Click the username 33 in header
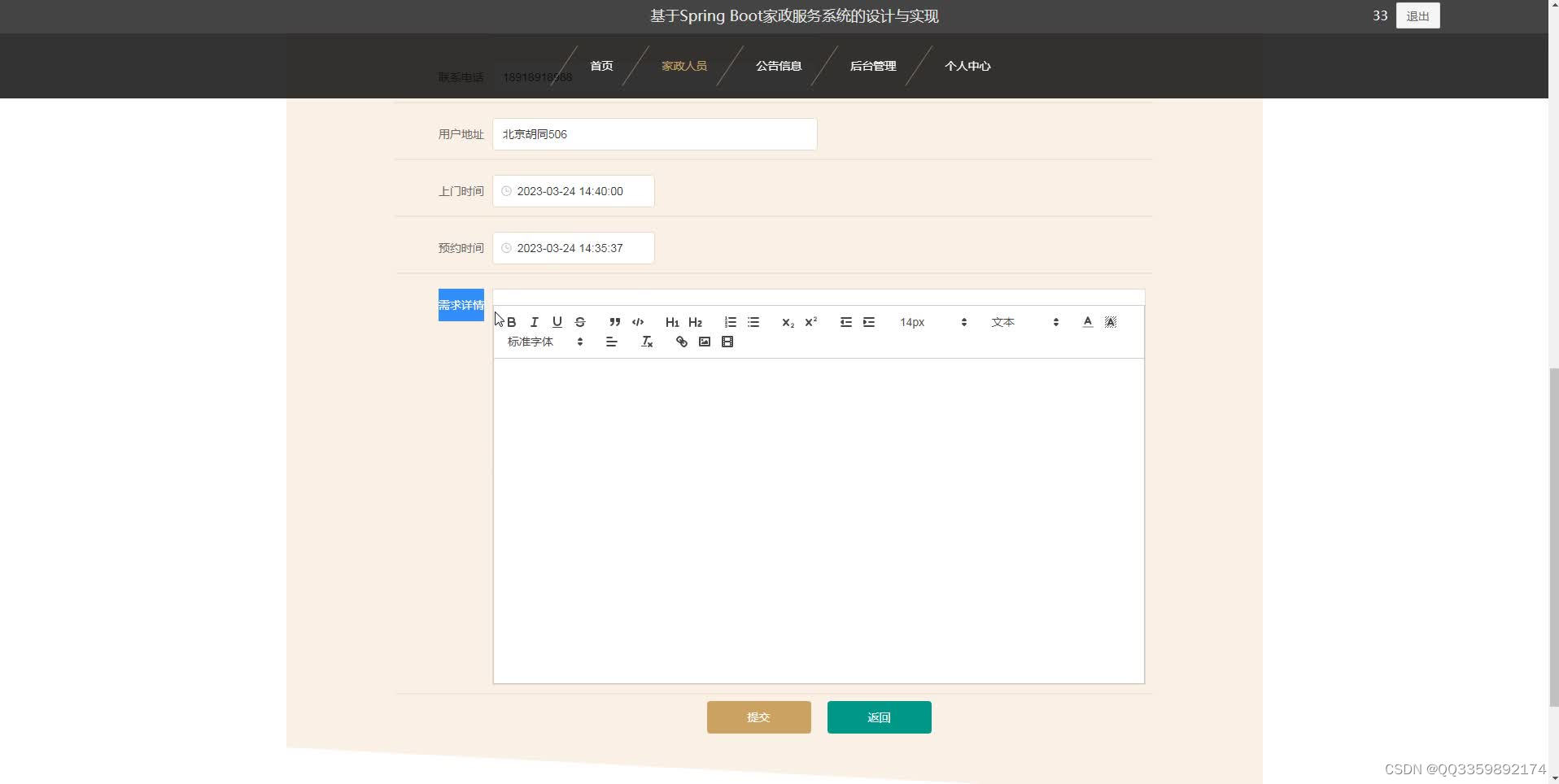The width and height of the screenshot is (1559, 784). click(x=1380, y=15)
